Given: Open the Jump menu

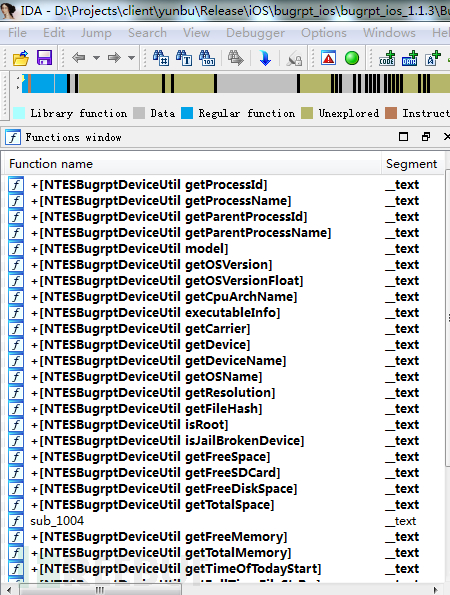Looking at the screenshot, I should pyautogui.click(x=96, y=33).
